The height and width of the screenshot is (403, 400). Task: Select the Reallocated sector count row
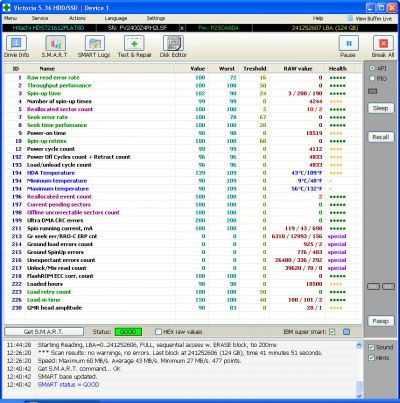(x=183, y=109)
